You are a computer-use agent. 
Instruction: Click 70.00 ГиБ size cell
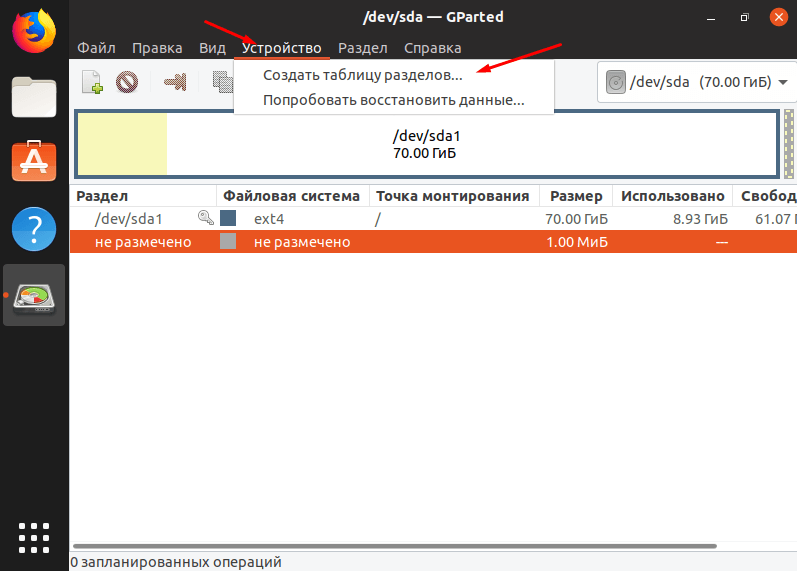coord(576,219)
